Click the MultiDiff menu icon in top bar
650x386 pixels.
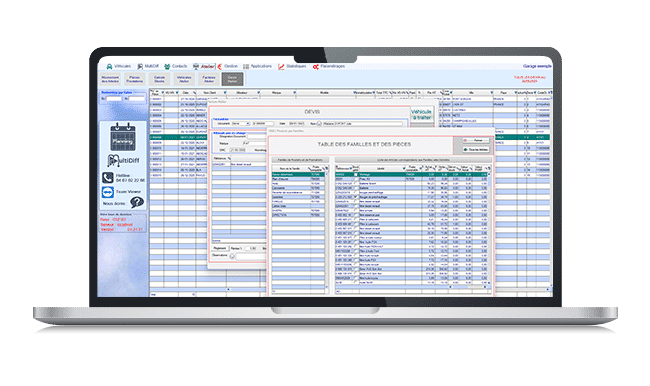pyautogui.click(x=140, y=66)
